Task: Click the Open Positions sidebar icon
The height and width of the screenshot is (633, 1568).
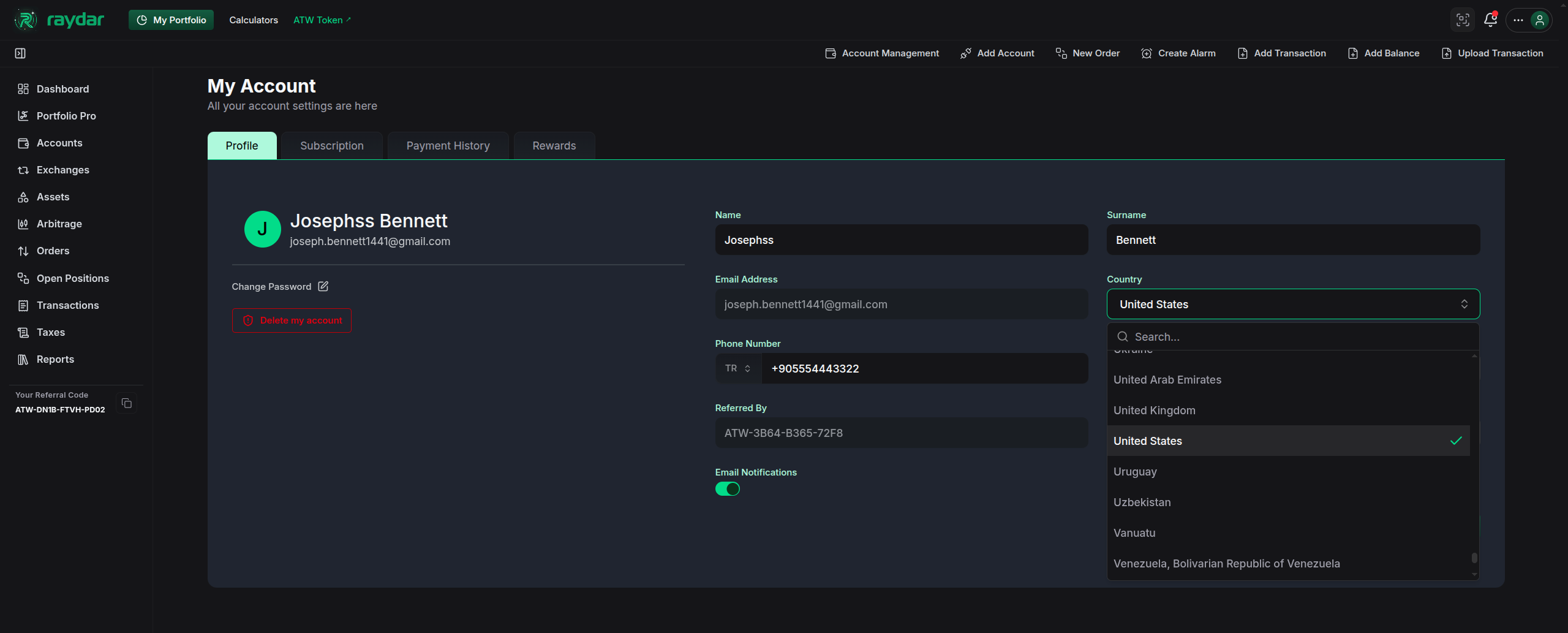Action: (x=23, y=278)
